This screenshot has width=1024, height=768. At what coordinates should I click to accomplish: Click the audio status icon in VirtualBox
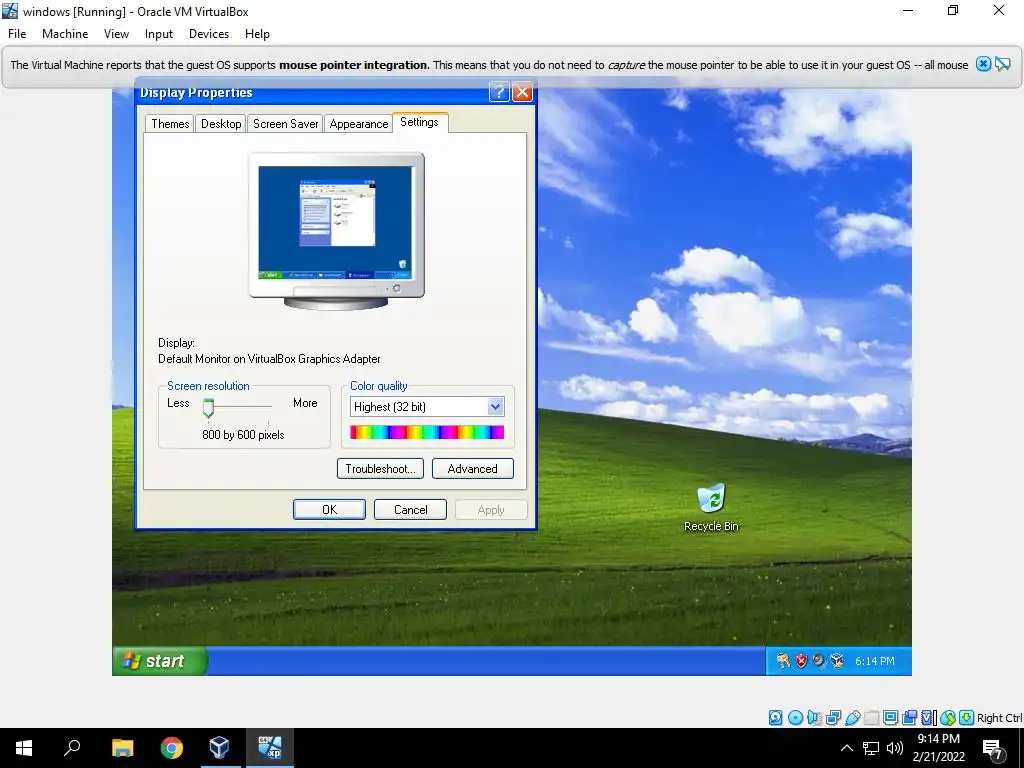click(814, 718)
